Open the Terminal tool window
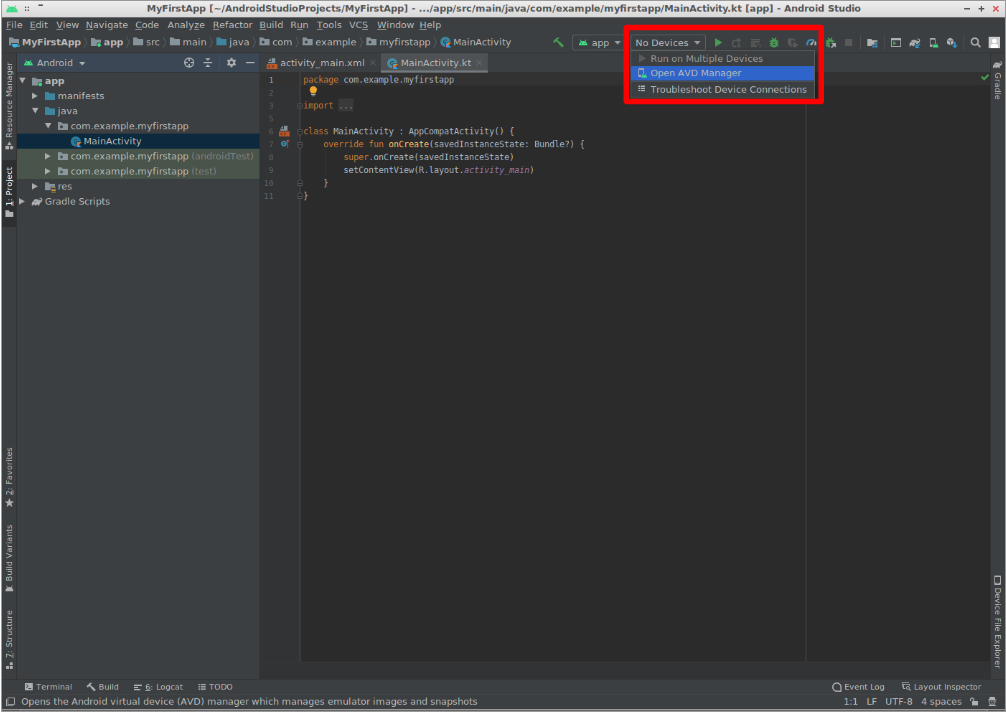The height and width of the screenshot is (712, 1006). [x=48, y=687]
